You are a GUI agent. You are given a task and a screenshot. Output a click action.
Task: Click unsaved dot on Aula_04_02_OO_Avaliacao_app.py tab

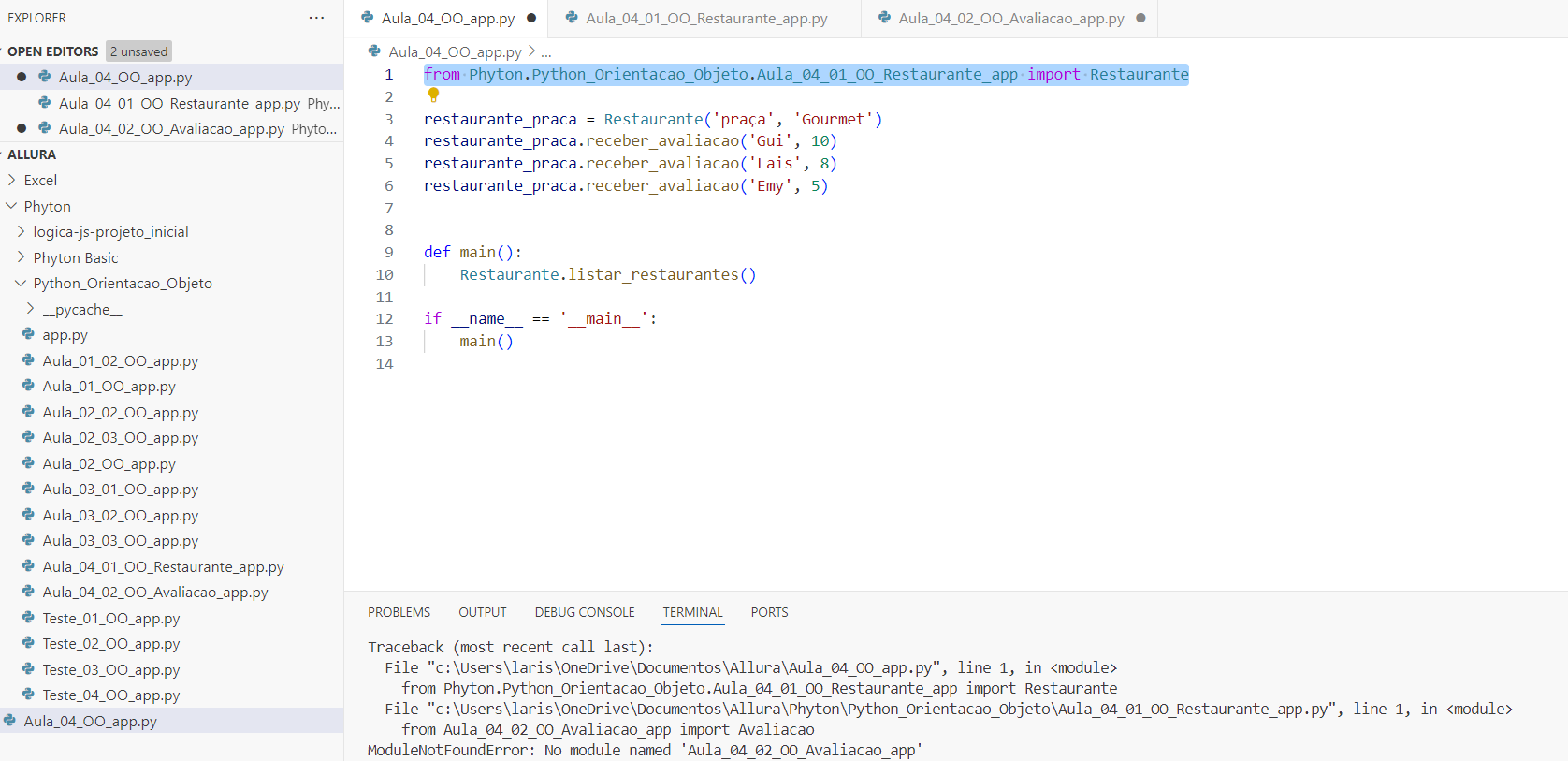click(1140, 18)
